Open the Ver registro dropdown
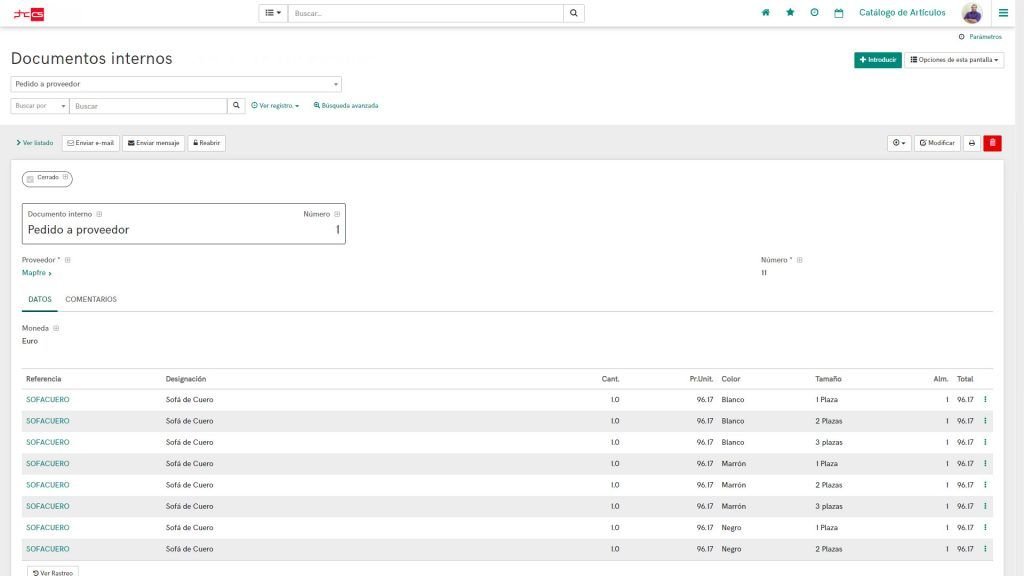 [275, 105]
